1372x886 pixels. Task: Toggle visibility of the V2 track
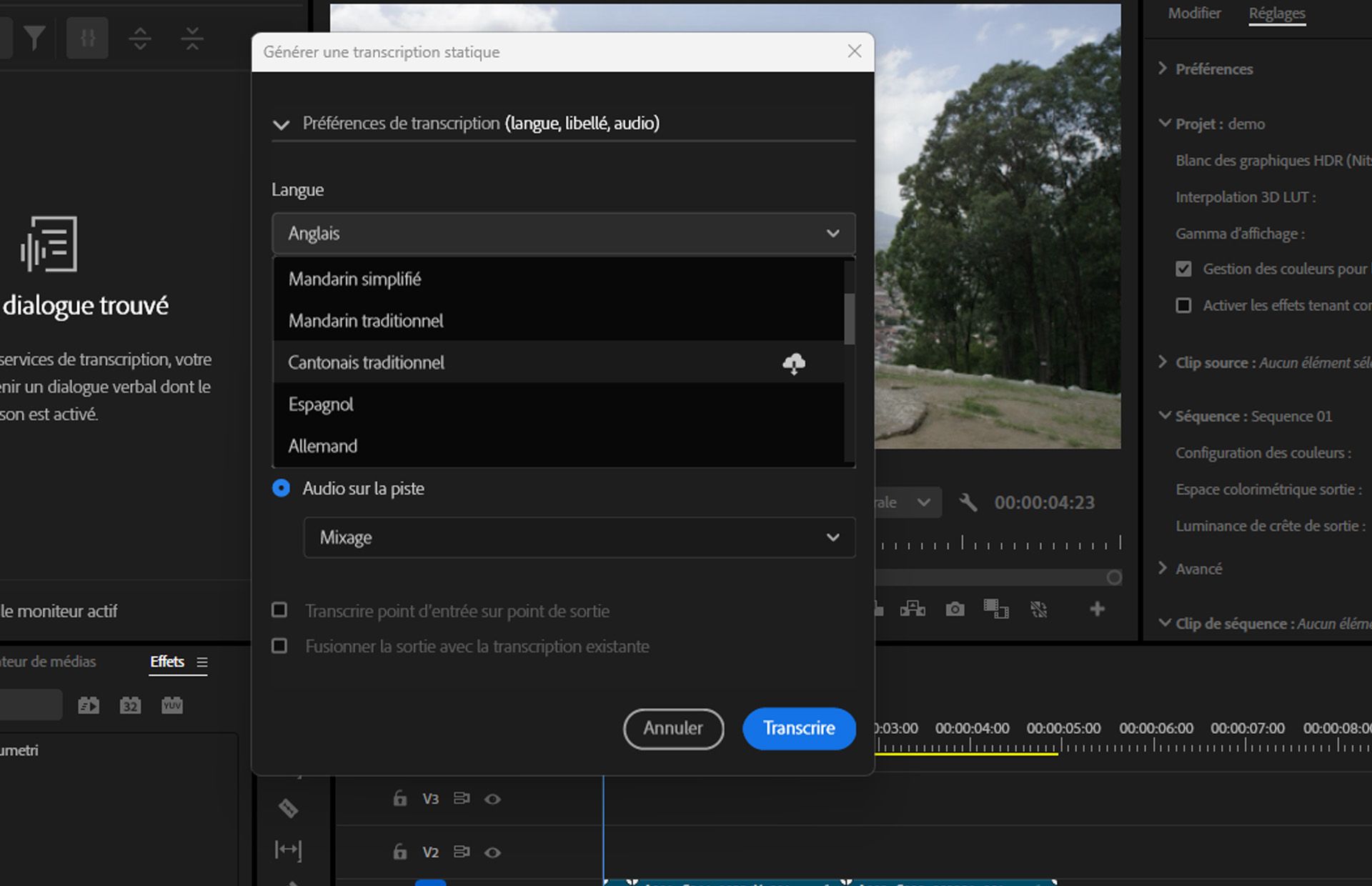(493, 852)
